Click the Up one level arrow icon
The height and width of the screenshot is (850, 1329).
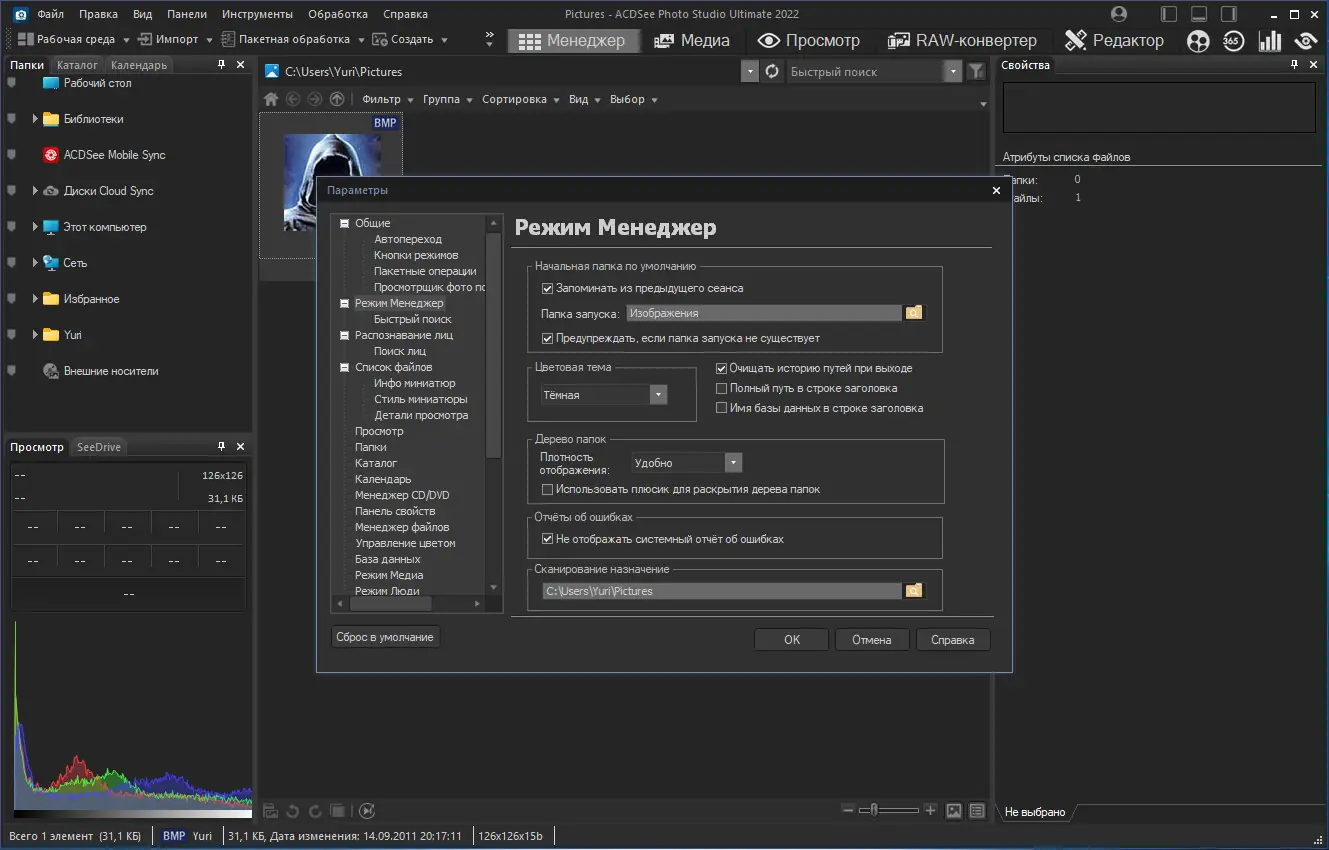337,99
